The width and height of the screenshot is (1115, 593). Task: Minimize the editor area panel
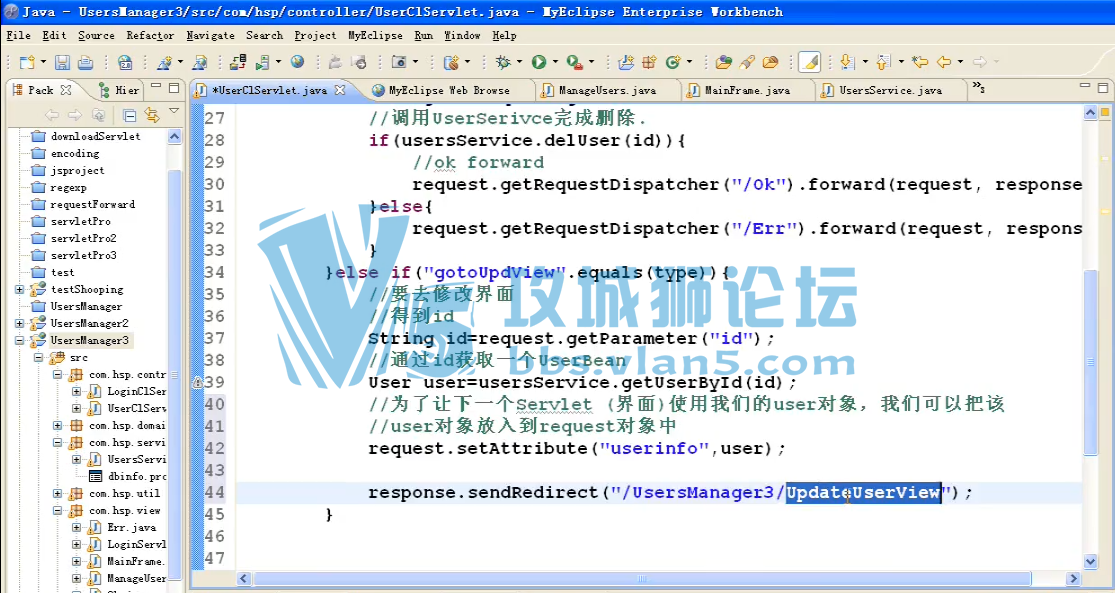coord(1084,87)
